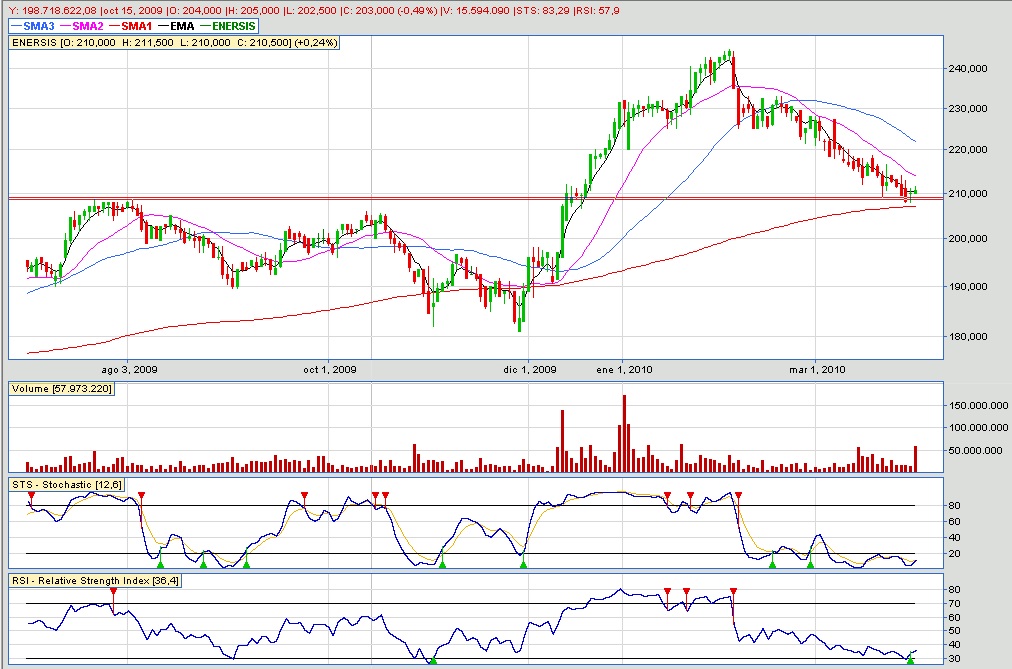Click the dic 1, 2009 date label

[x=530, y=370]
